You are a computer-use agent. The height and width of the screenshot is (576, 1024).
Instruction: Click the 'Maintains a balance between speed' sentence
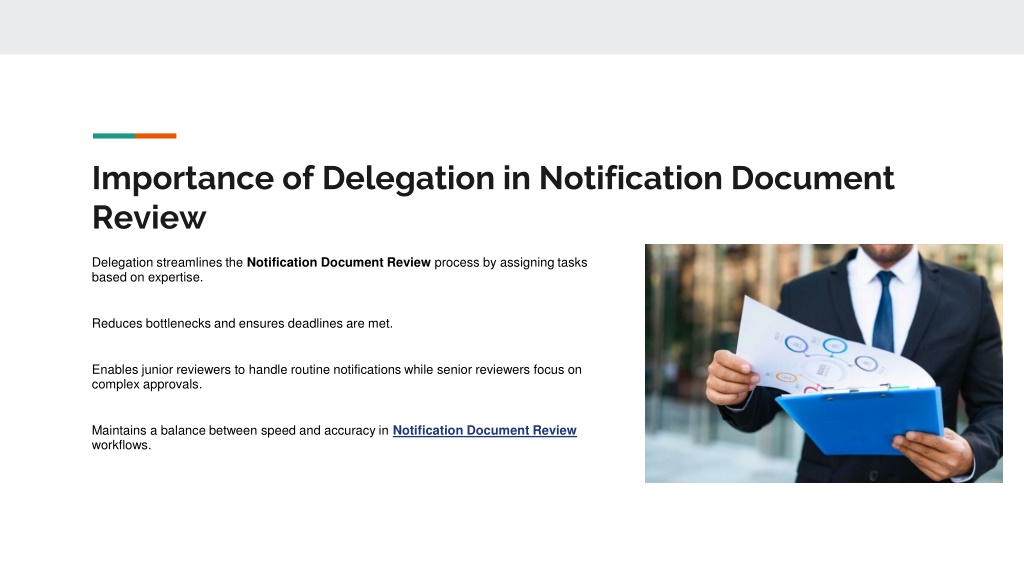coord(334,438)
